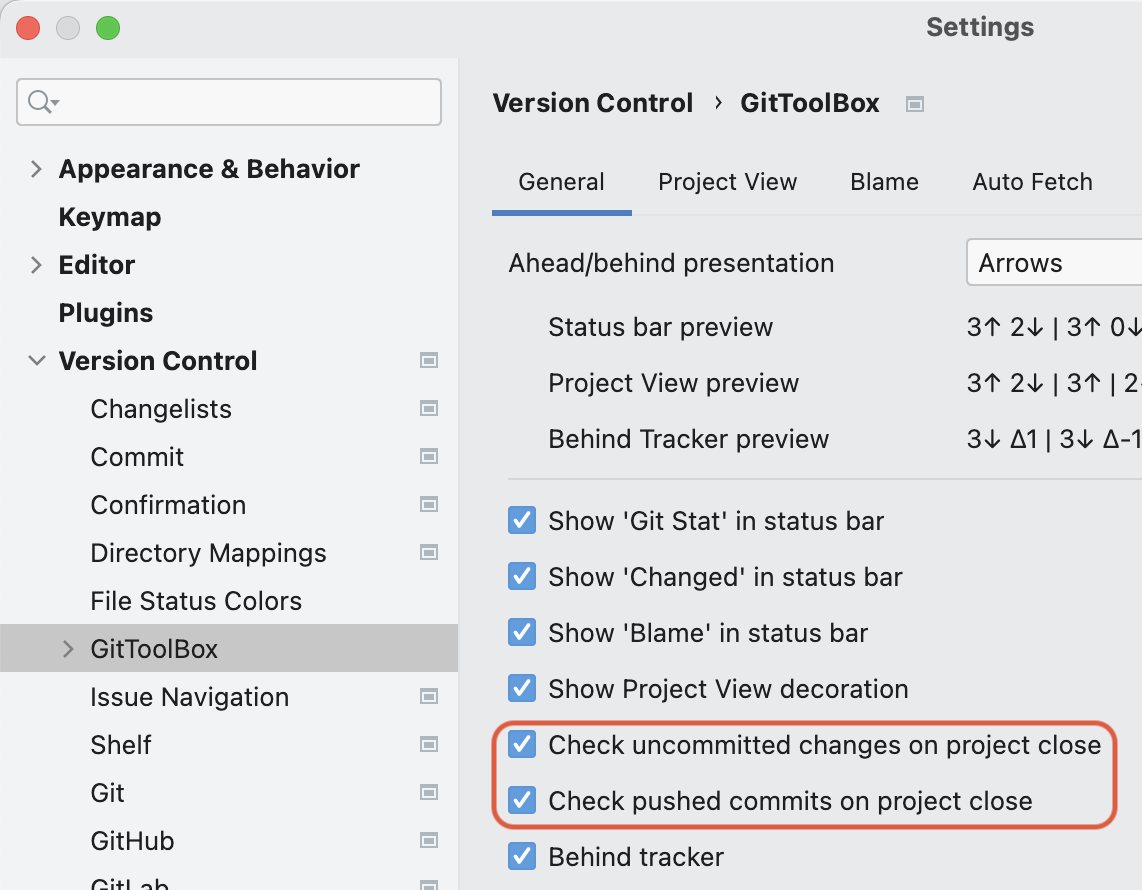Open the Auto Fetch tab
The width and height of the screenshot is (1142, 890).
pos(1032,181)
